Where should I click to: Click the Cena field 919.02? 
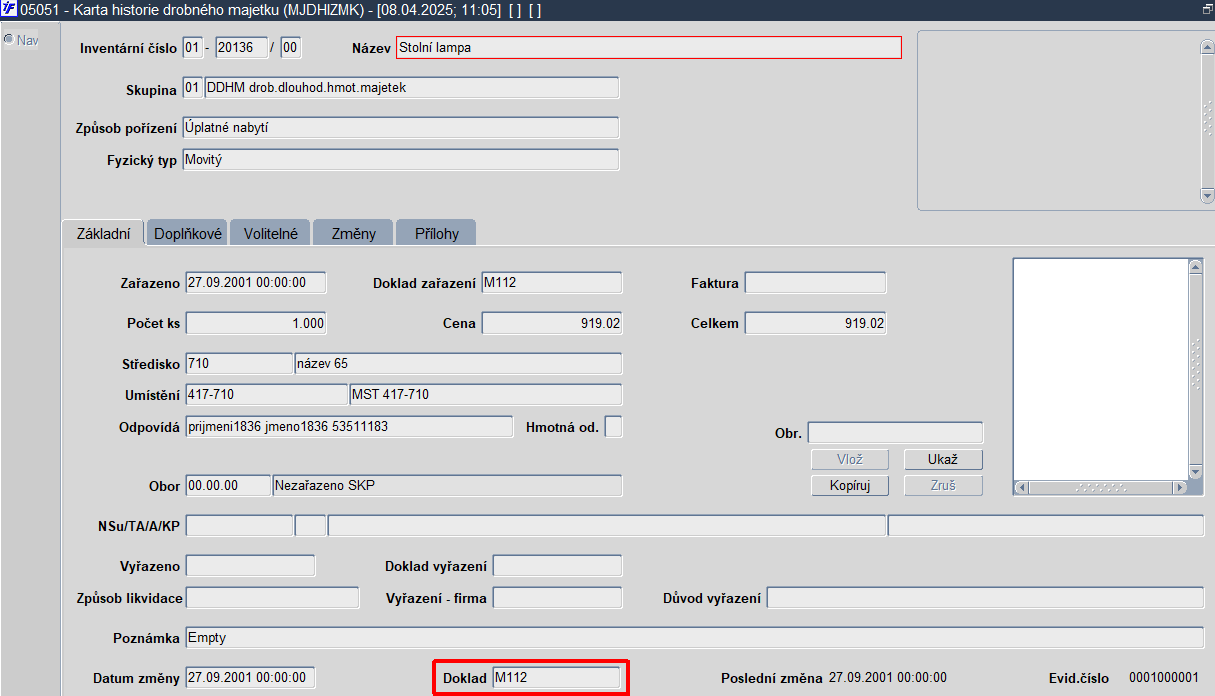coord(552,323)
